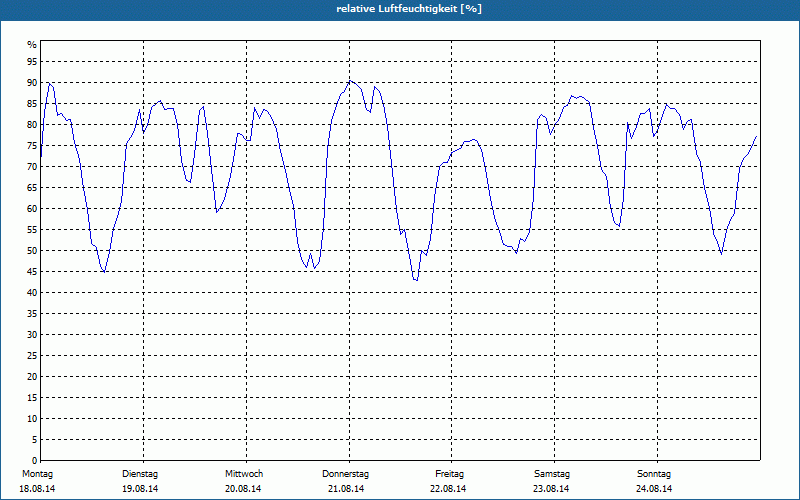This screenshot has height=500, width=800.
Task: Select y-axis value '20'
Action: pos(32,377)
